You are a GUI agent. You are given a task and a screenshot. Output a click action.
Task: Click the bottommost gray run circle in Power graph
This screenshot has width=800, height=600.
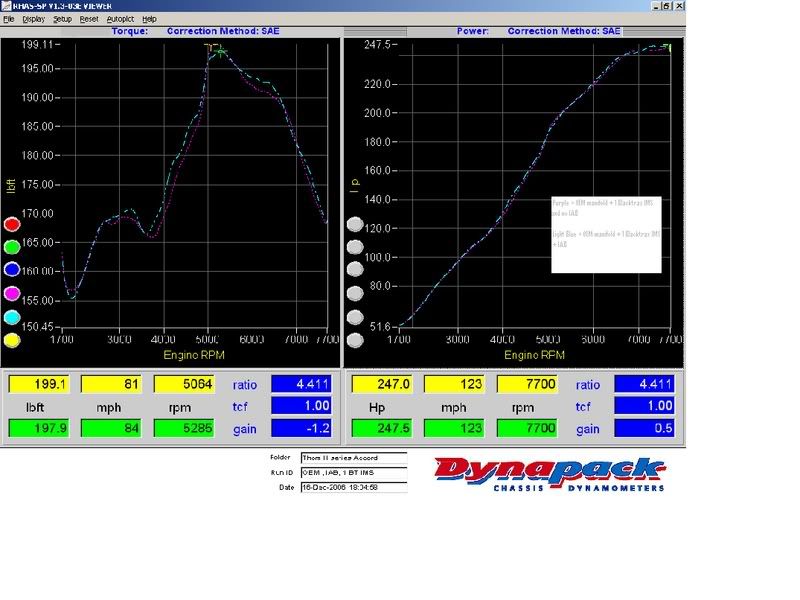click(x=355, y=340)
